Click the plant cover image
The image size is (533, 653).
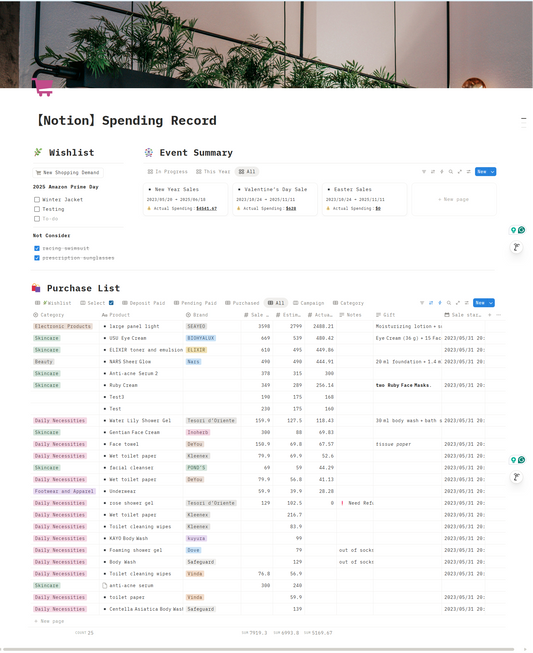coord(266,44)
